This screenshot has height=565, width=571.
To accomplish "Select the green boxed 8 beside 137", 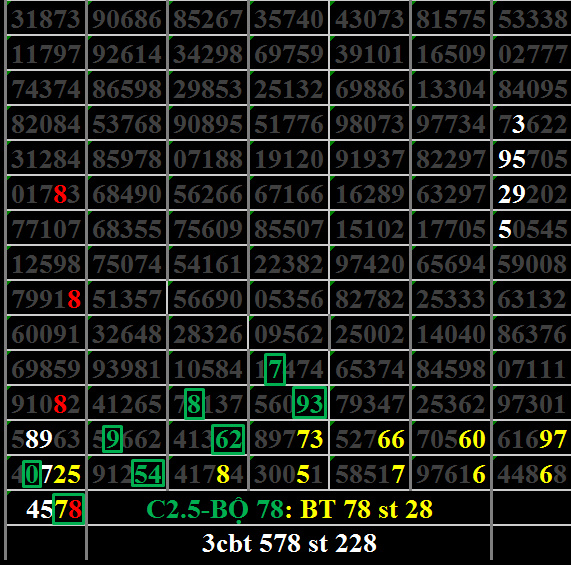I will tap(194, 404).
